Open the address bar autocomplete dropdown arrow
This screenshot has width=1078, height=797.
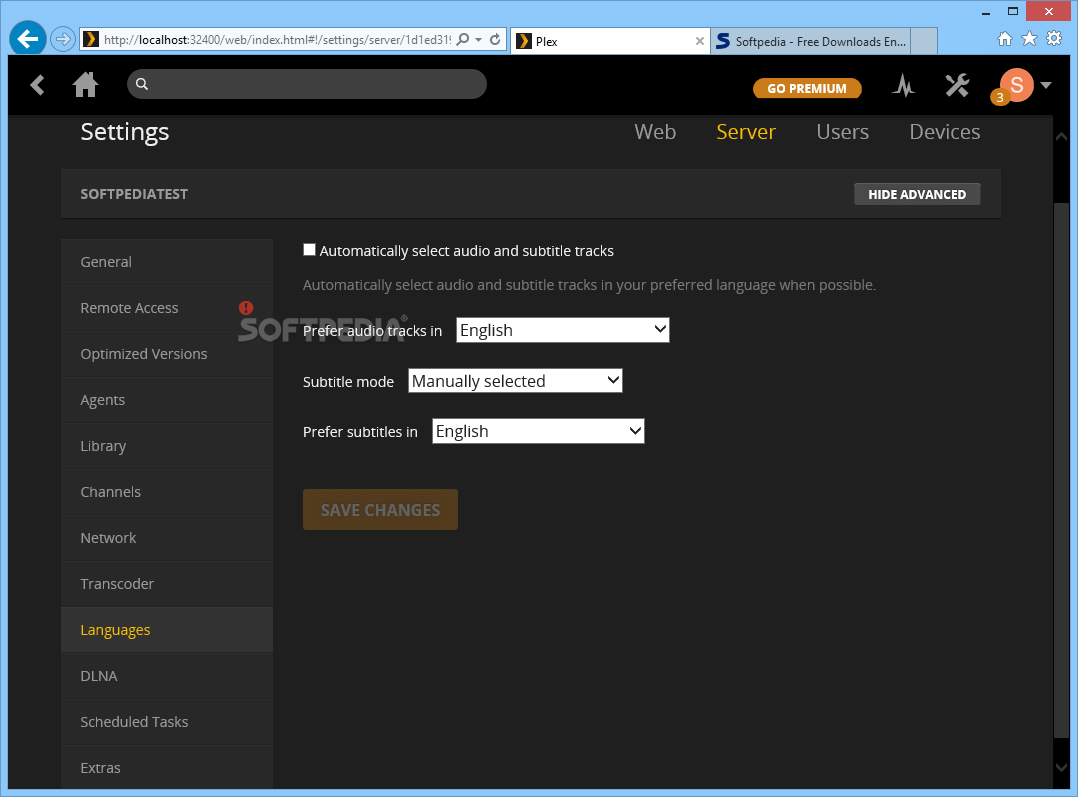pos(478,40)
